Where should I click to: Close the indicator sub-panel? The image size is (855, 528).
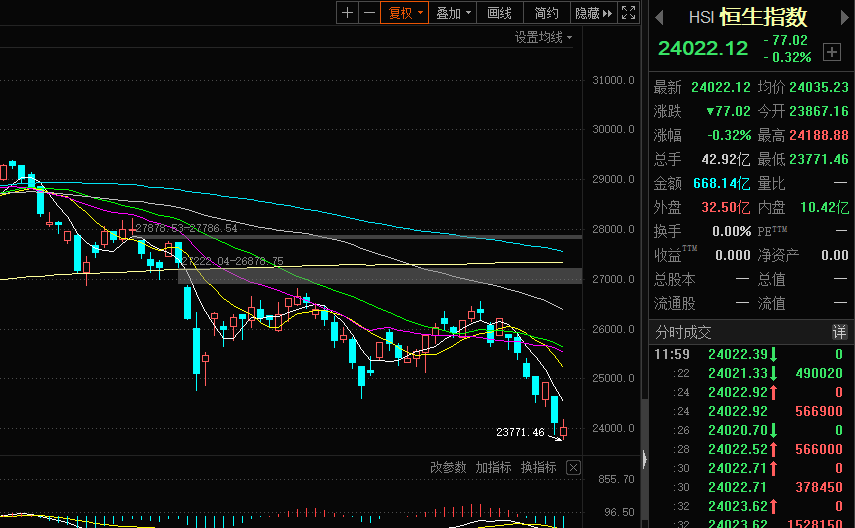[573, 467]
